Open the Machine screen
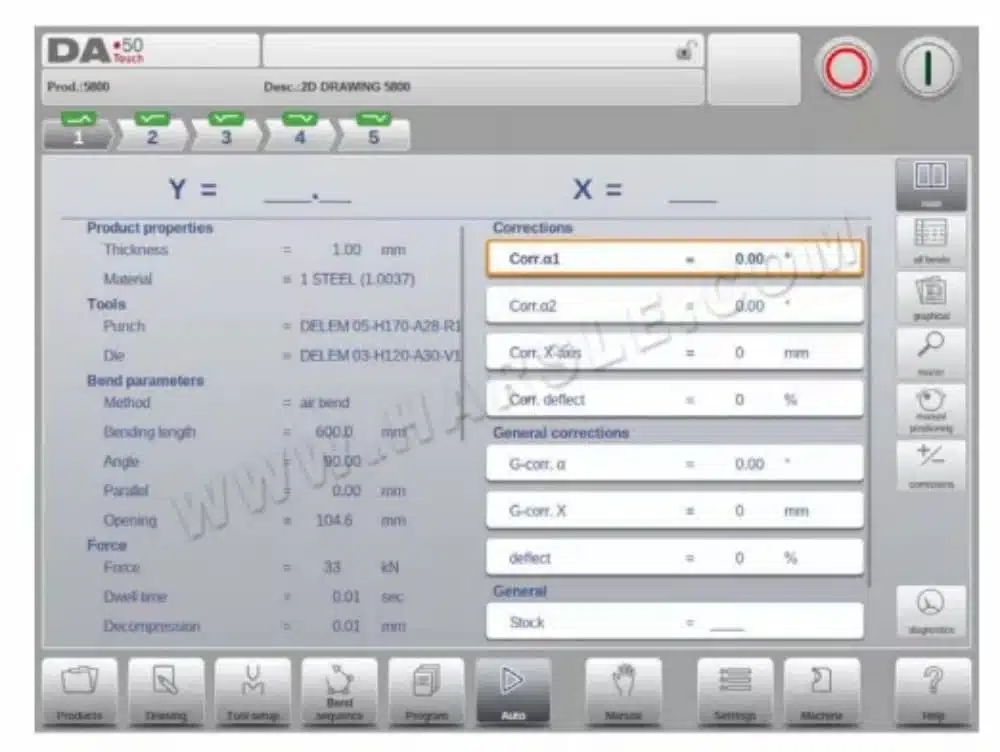Viewport: 1000px width, 752px height. [x=821, y=692]
